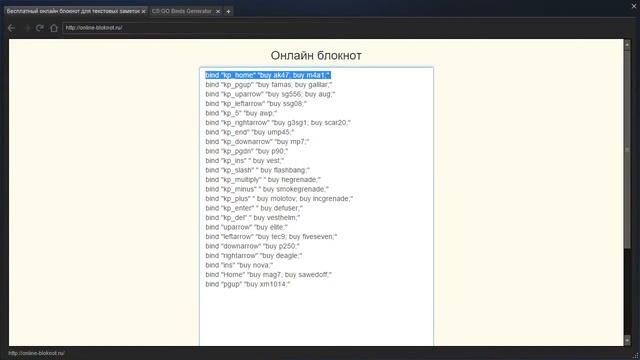This screenshot has width=640, height=360.
Task: Click the line bind "kp_downarrow" buy mp7
Action: pyautogui.click(x=257, y=142)
